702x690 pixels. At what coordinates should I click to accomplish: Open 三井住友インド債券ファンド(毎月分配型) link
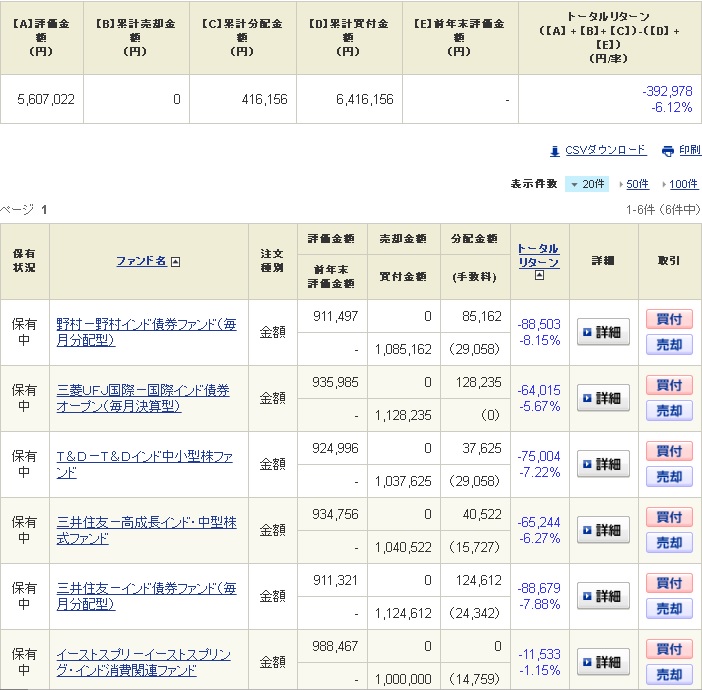146,596
